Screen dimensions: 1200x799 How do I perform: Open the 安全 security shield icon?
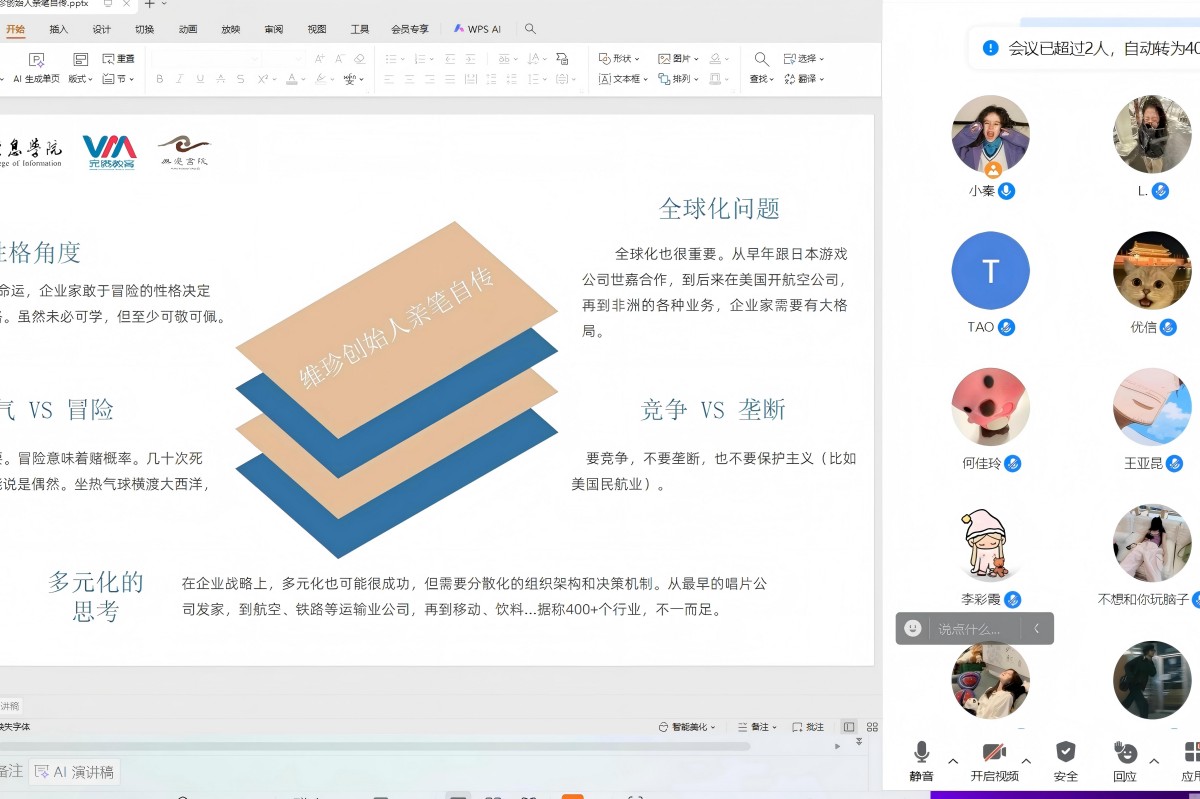point(1065,753)
